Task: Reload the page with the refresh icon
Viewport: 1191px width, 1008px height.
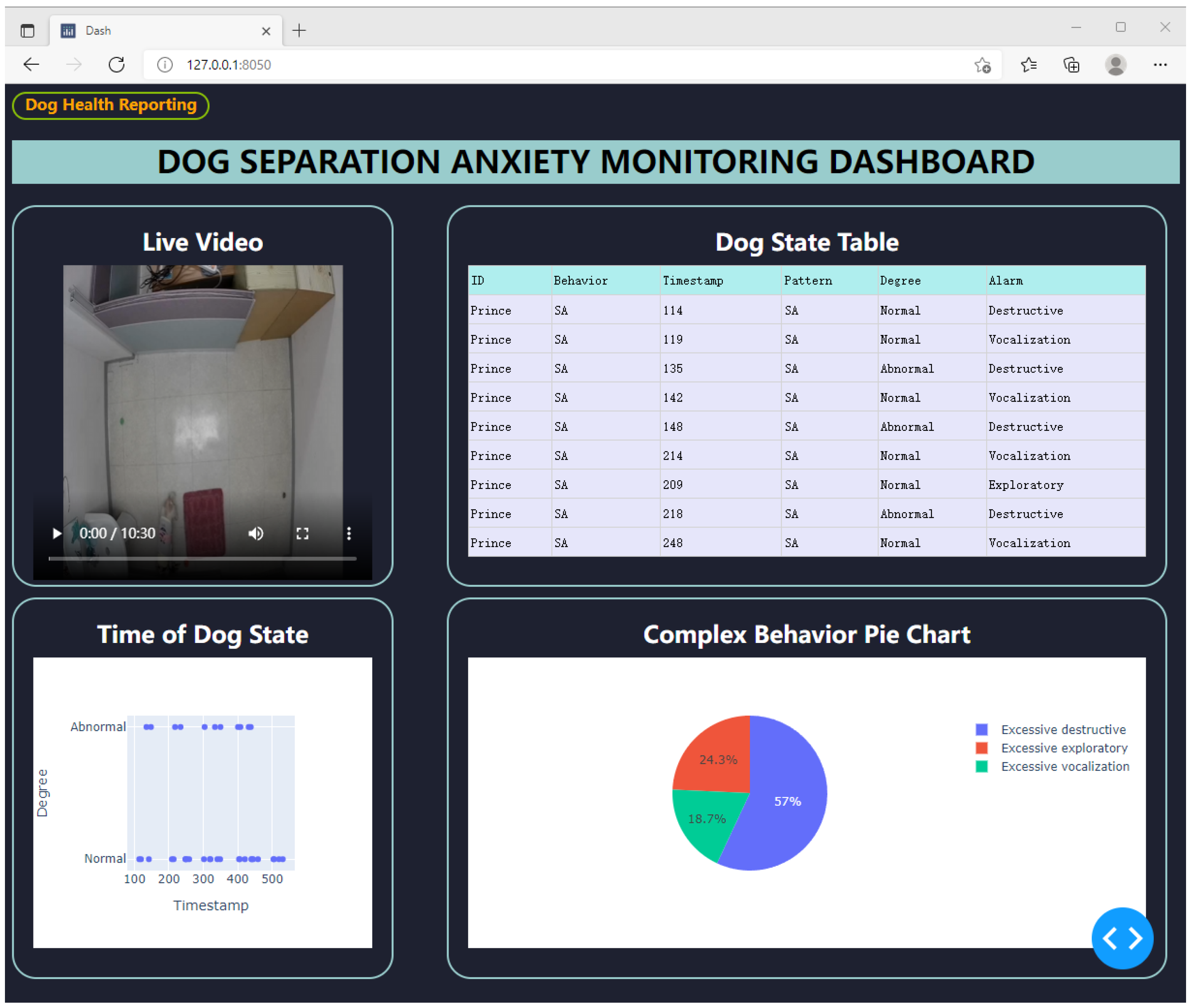Action: 117,65
